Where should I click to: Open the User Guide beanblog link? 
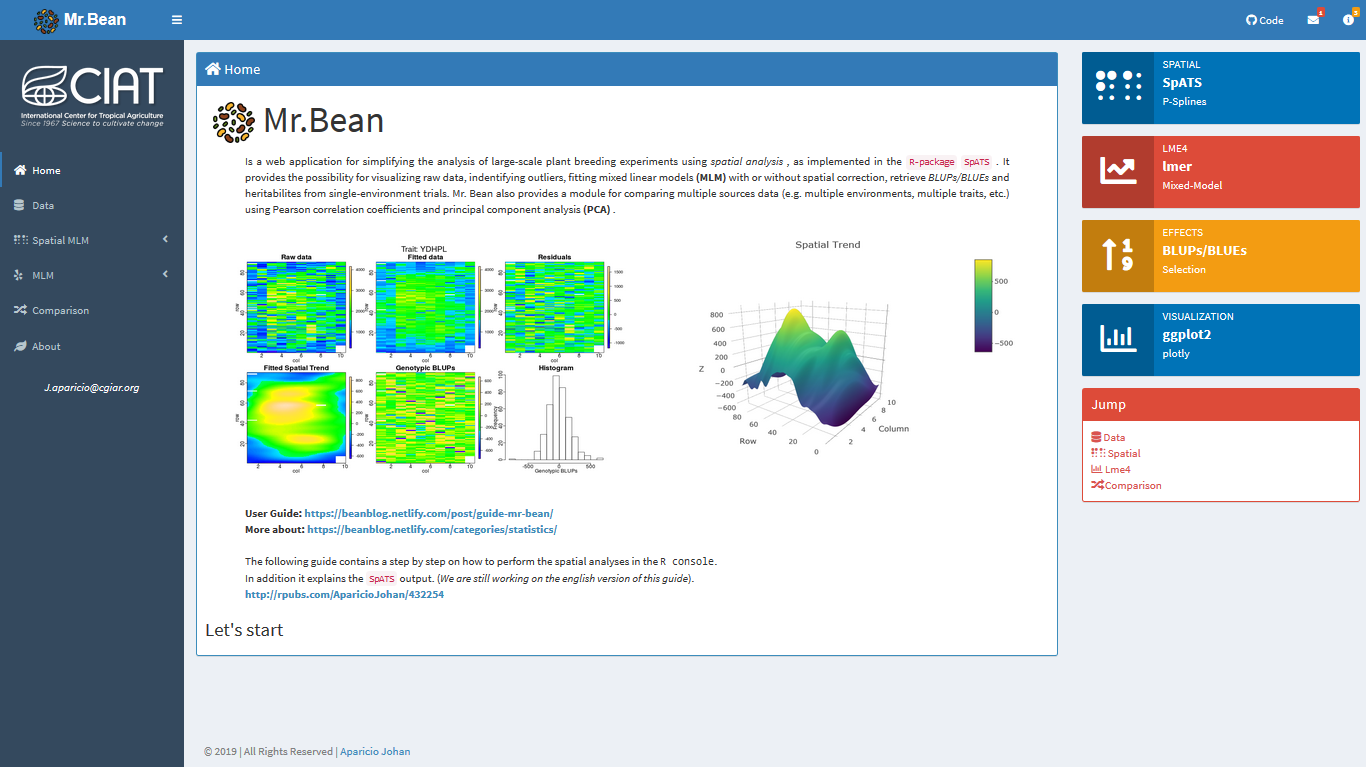[429, 513]
